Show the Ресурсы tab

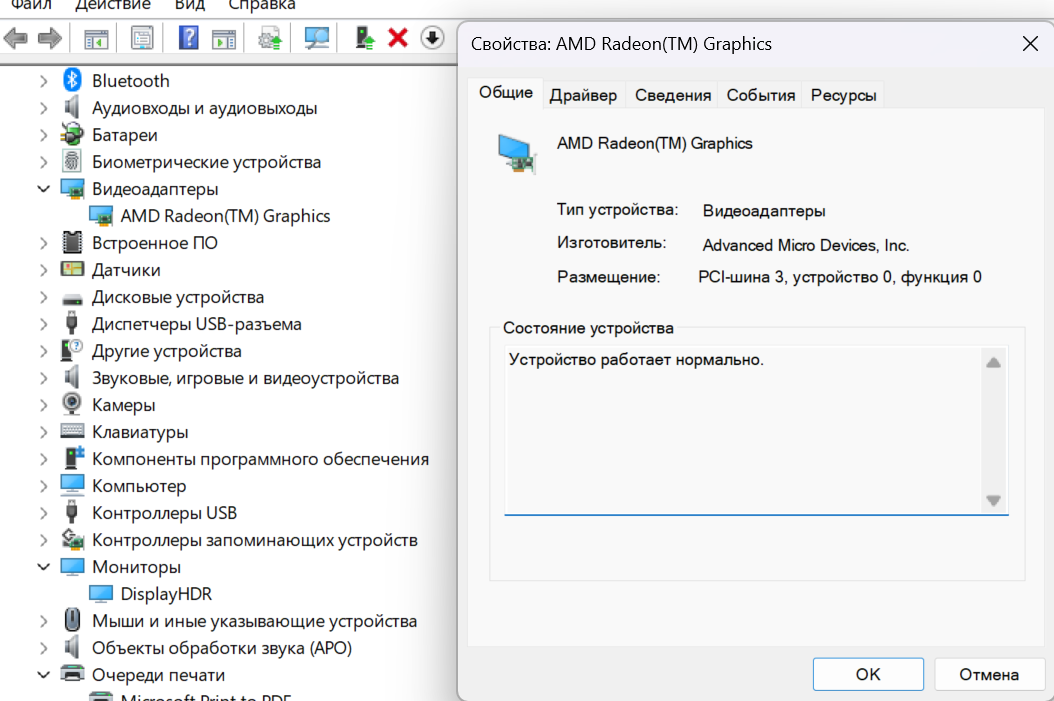click(844, 95)
